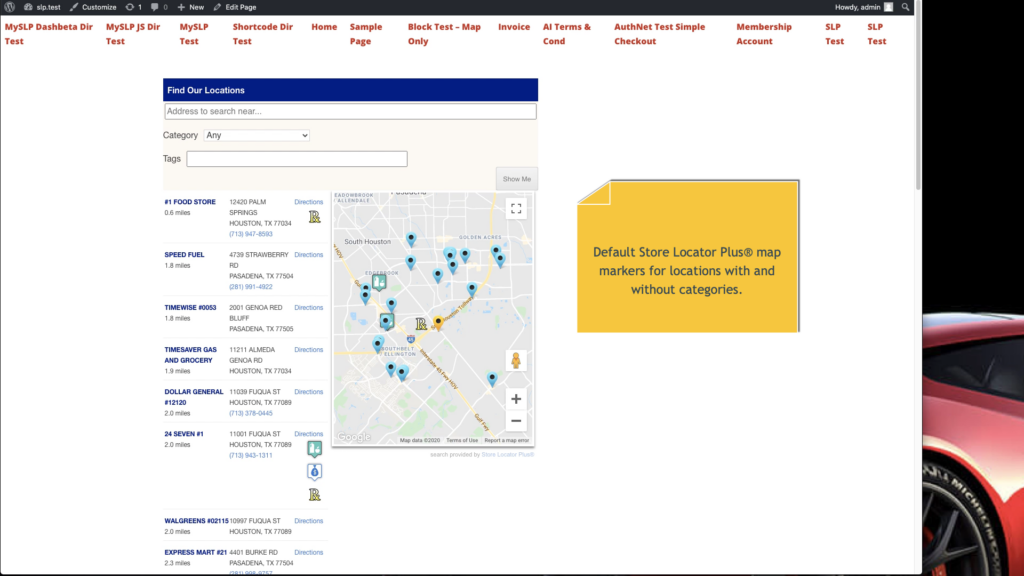Click the admin avatar next to Howdy
Image resolution: width=1024 pixels, height=576 pixels.
coord(888,7)
